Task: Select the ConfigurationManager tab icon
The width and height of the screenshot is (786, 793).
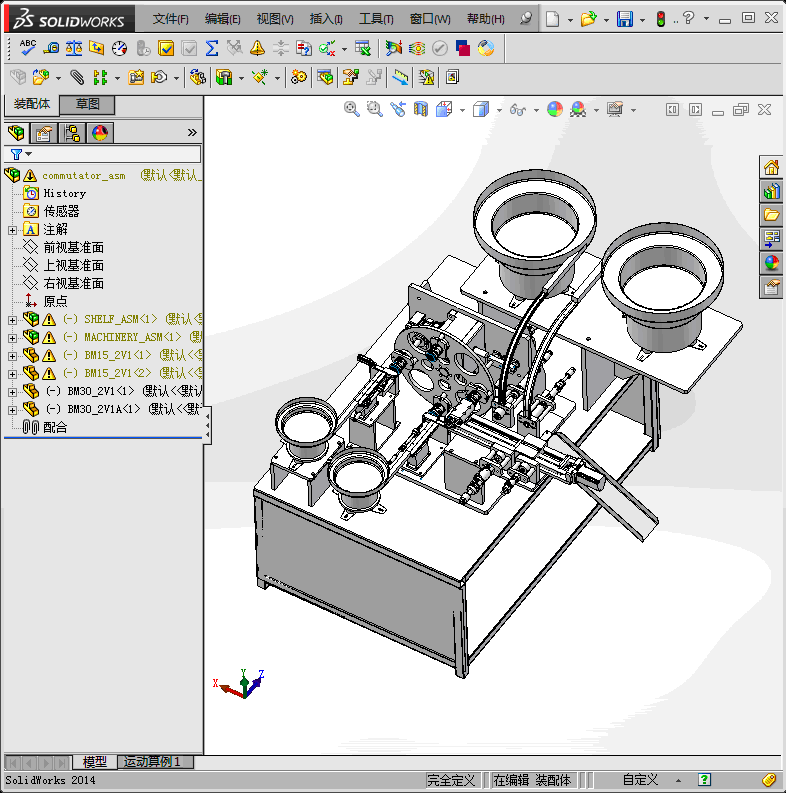Action: [72, 133]
